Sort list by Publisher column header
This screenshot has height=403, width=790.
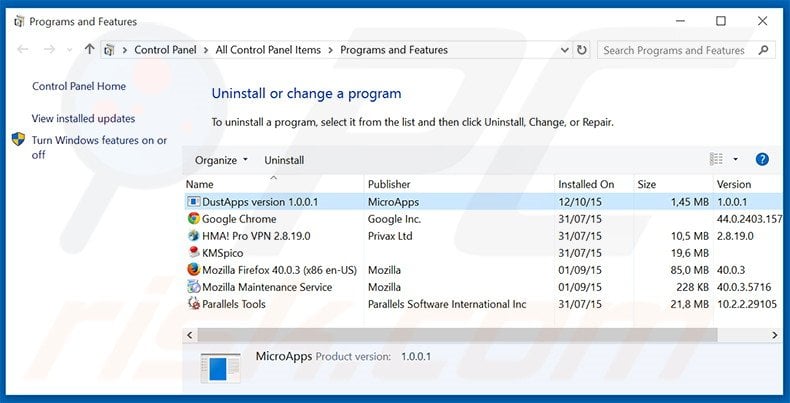(458, 184)
